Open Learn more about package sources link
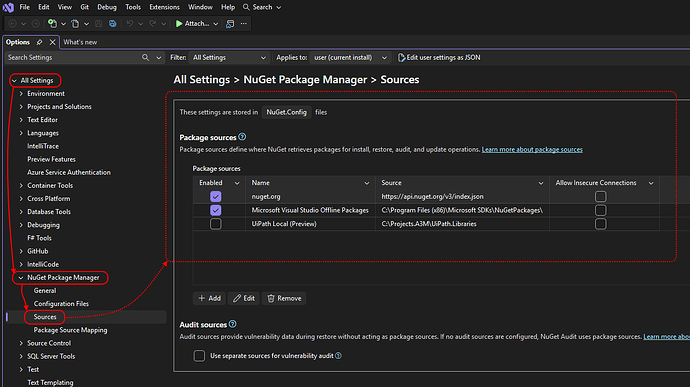The image size is (690, 387). pyautogui.click(x=532, y=150)
